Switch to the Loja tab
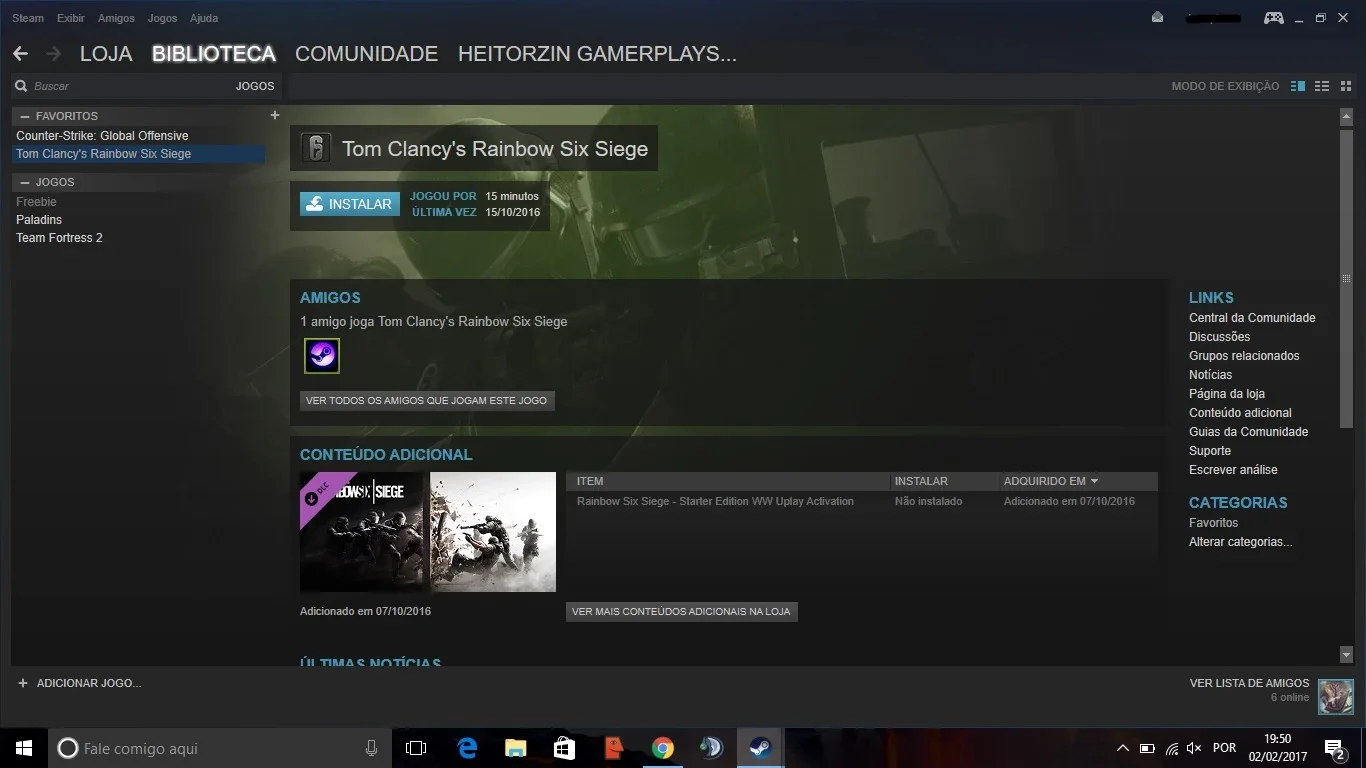Screen dimensions: 1366x768 [x=106, y=54]
